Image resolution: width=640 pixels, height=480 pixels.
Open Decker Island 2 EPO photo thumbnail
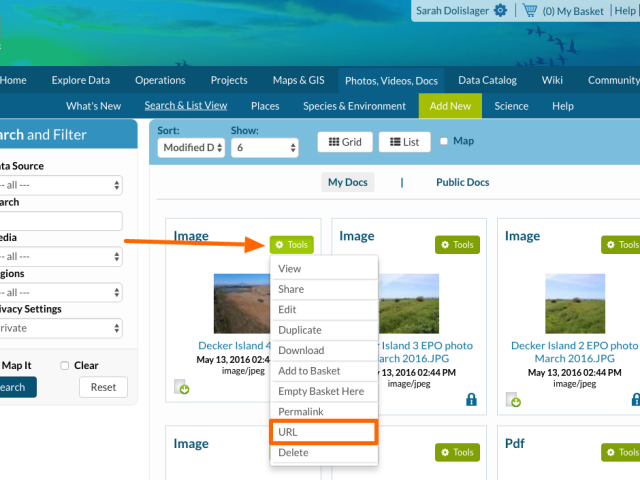tap(575, 304)
